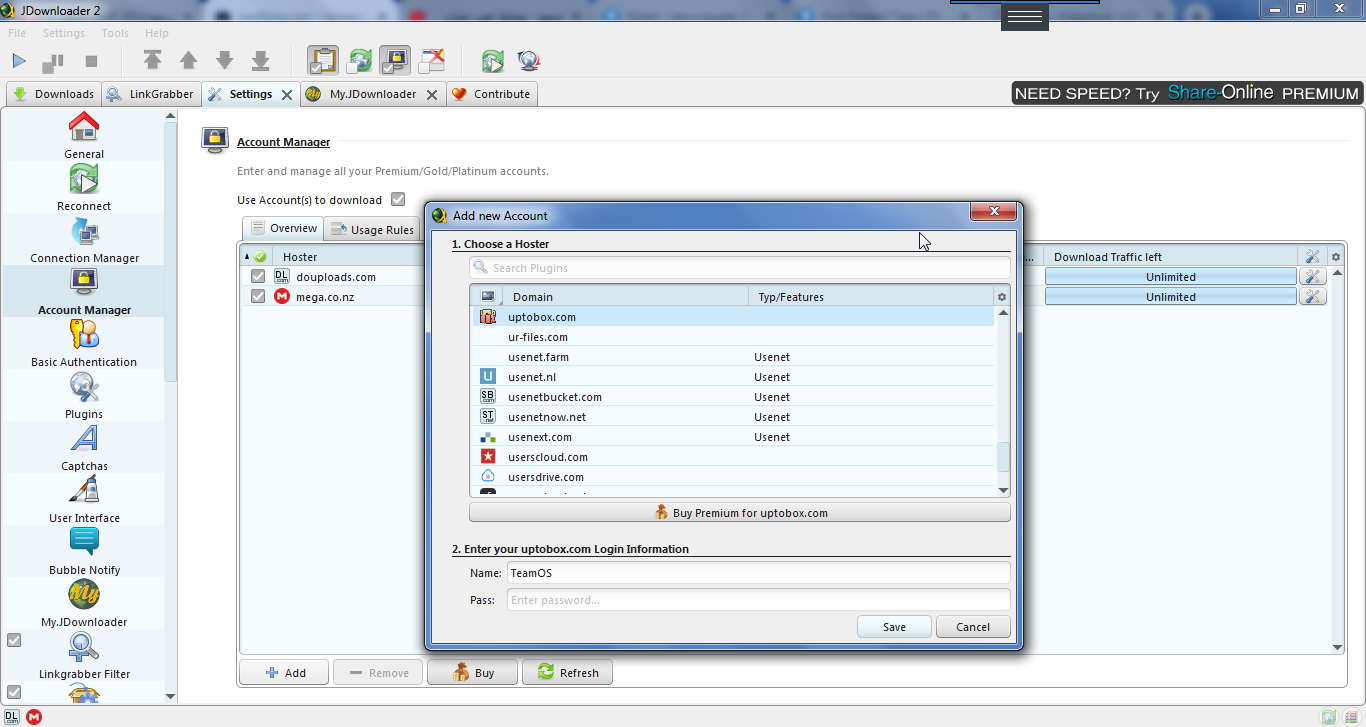Click the Refresh accounts button
Image resolution: width=1366 pixels, height=727 pixels.
point(567,673)
